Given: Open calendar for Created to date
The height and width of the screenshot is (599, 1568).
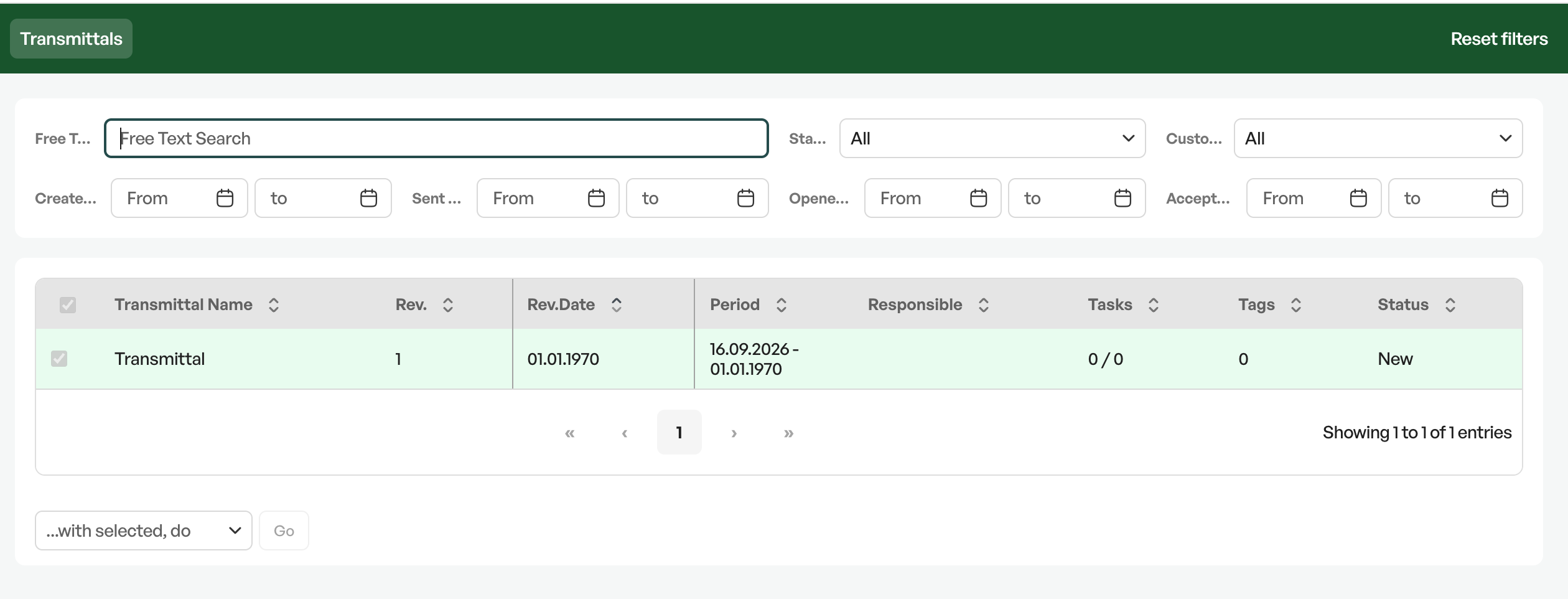Looking at the screenshot, I should 368,198.
